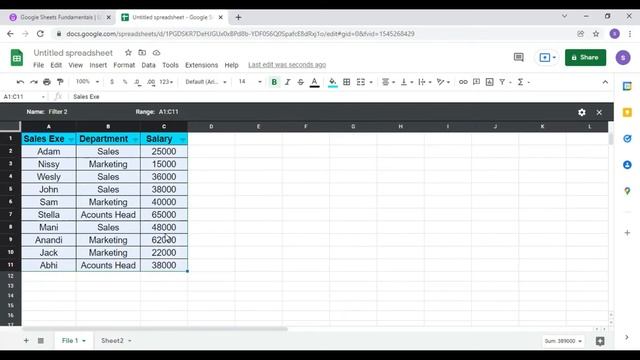Increase decimal places
This screenshot has width=640, height=360.
click(x=151, y=82)
